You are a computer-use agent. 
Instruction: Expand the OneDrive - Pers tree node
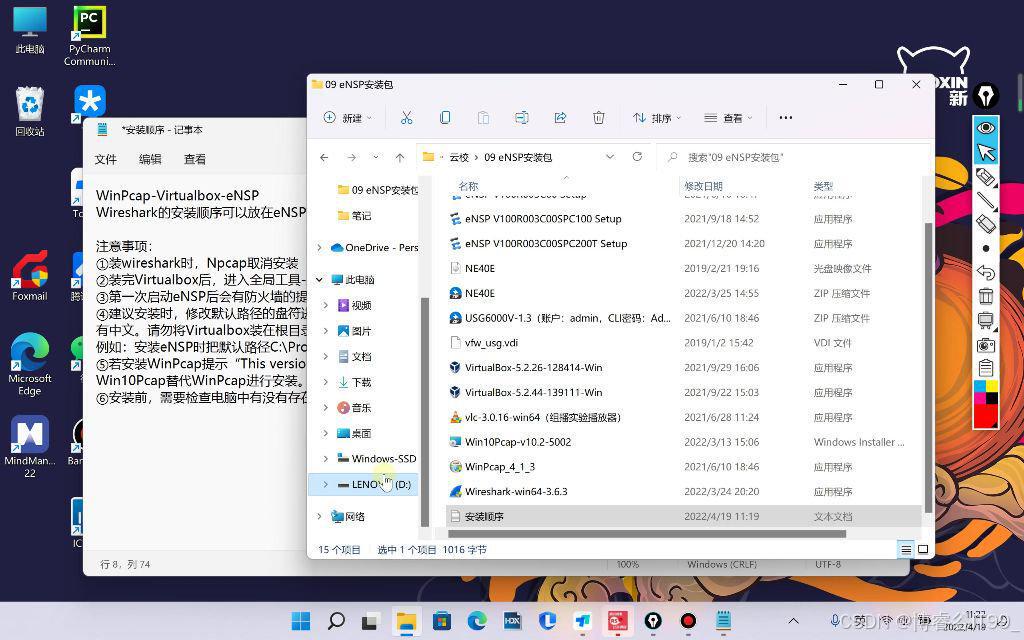(x=319, y=248)
